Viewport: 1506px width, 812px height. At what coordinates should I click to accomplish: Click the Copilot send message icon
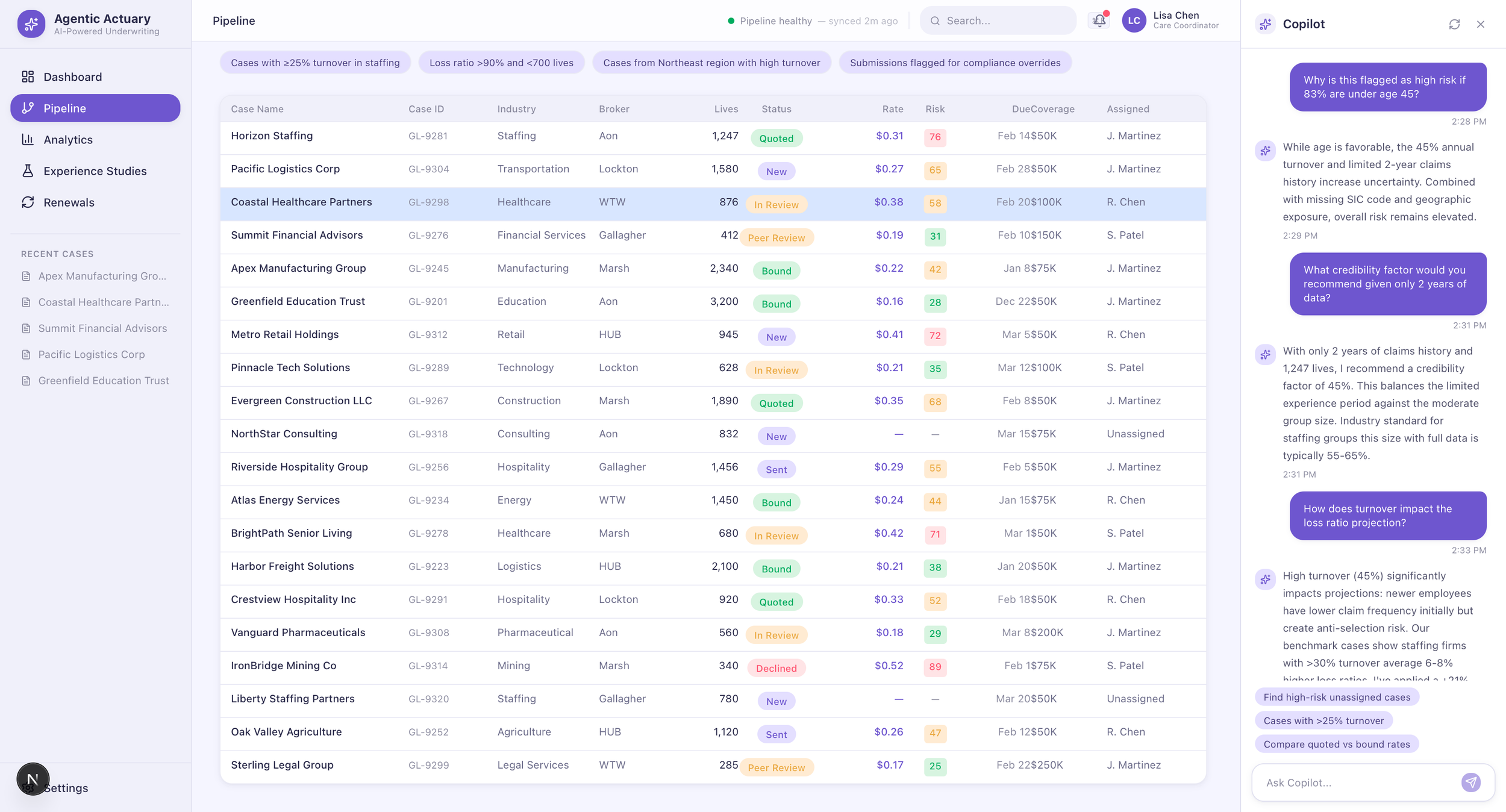1470,782
